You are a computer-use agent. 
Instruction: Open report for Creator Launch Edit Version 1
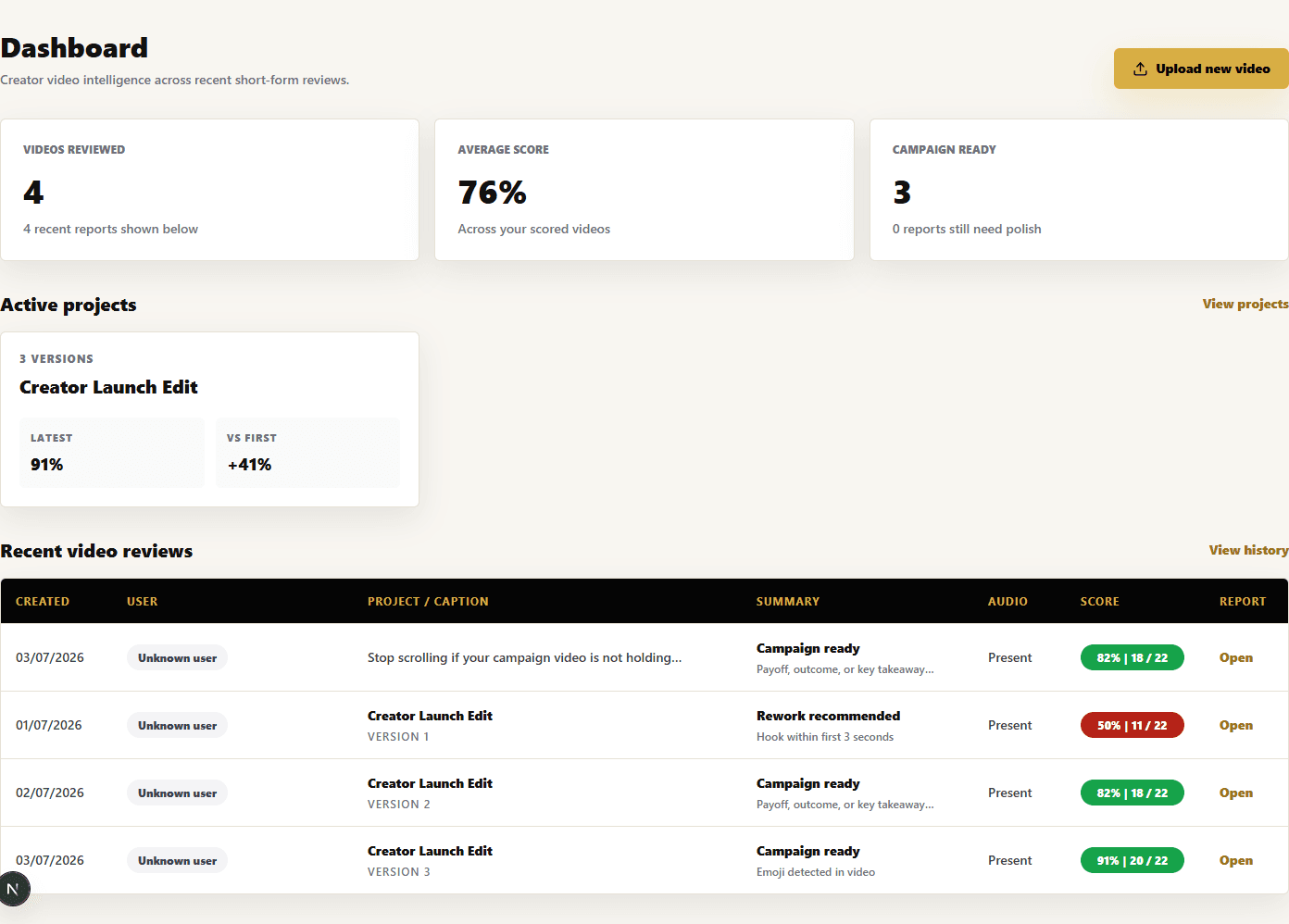[1235, 725]
